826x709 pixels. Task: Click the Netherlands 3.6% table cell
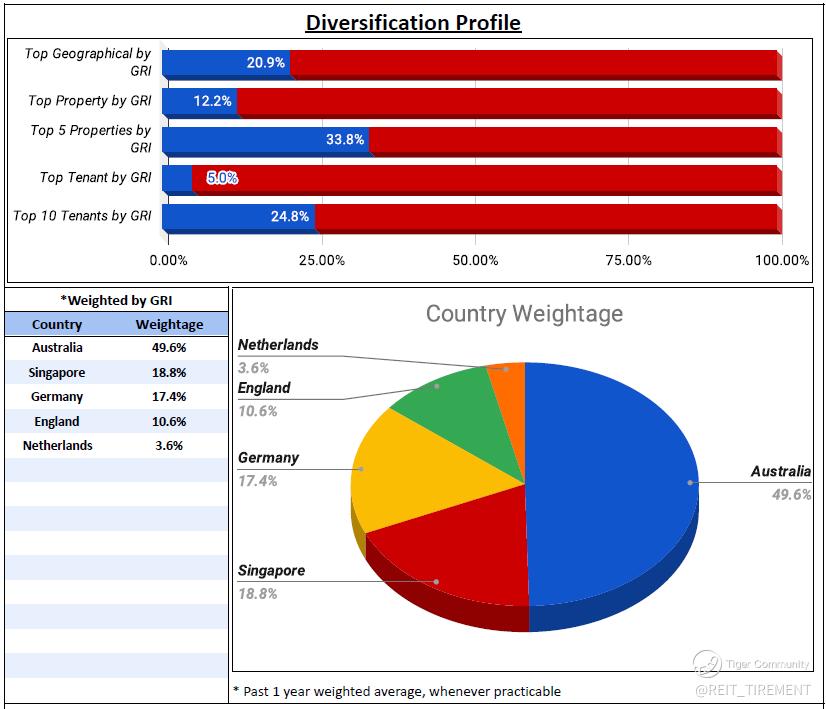coord(169,446)
